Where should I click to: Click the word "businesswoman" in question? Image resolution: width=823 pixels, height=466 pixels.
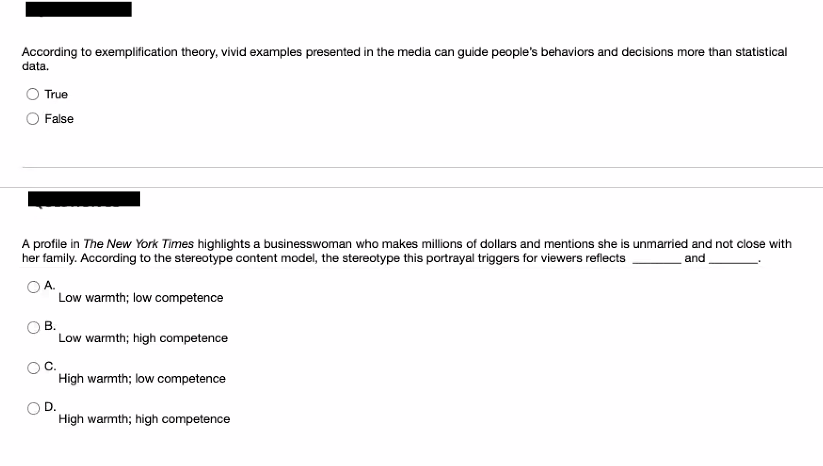pos(308,244)
